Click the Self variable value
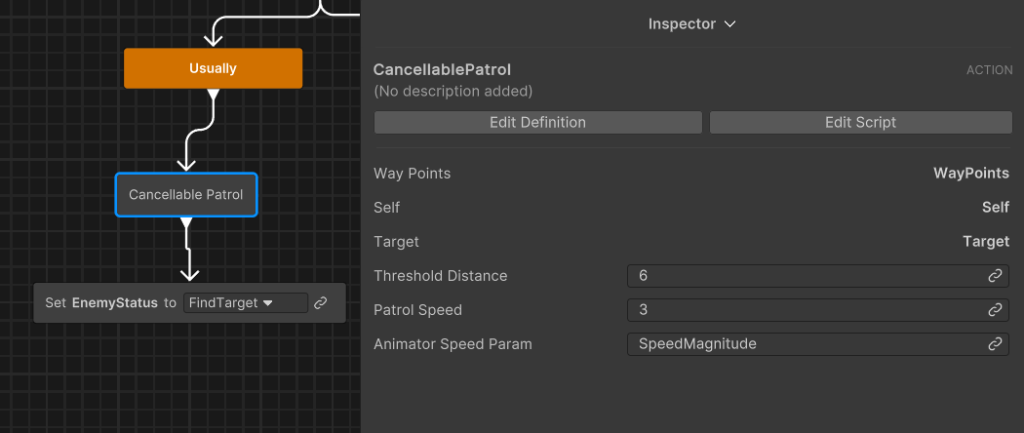The height and width of the screenshot is (433, 1024). pos(995,208)
